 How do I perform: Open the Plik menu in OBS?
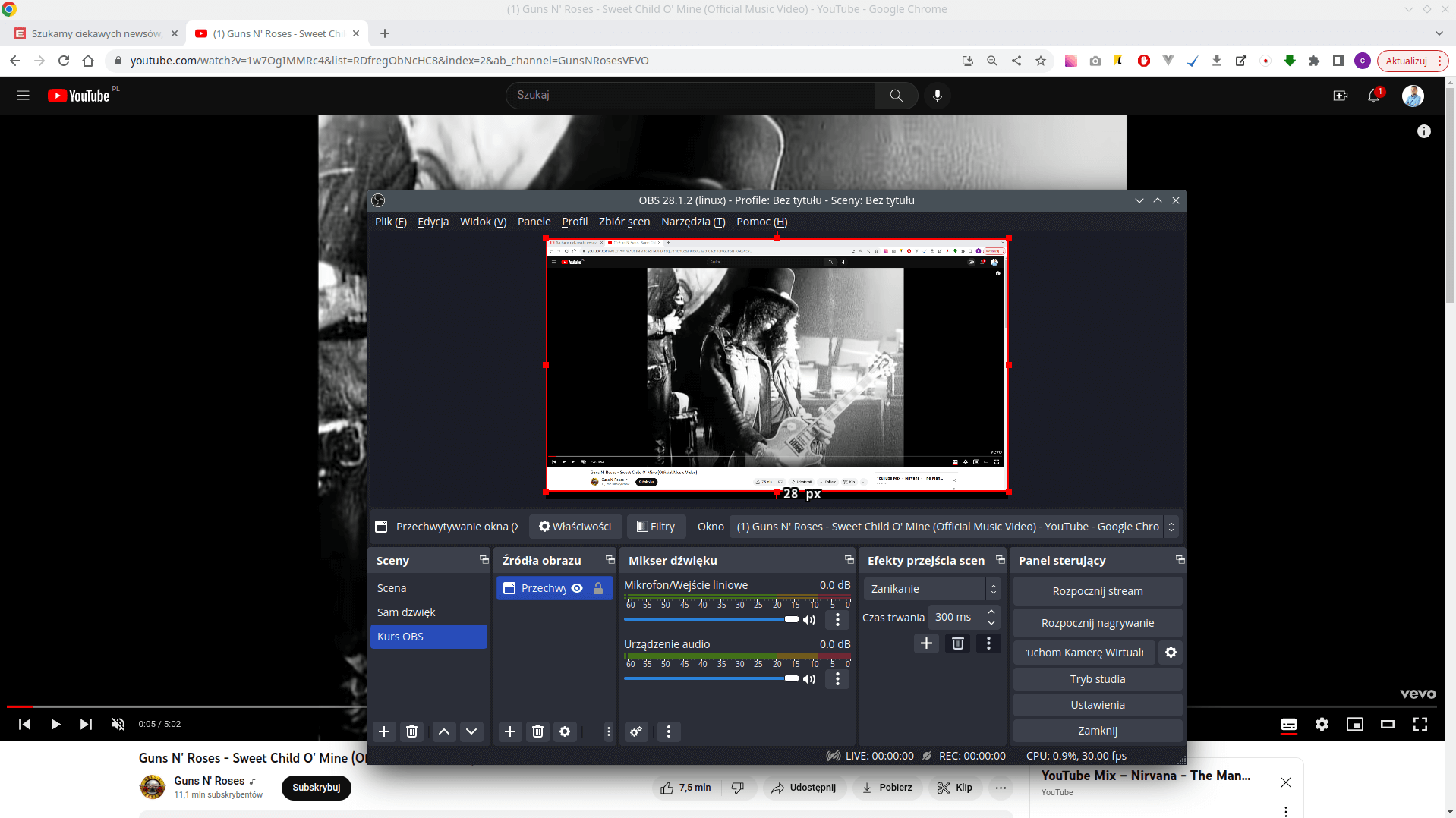(391, 222)
